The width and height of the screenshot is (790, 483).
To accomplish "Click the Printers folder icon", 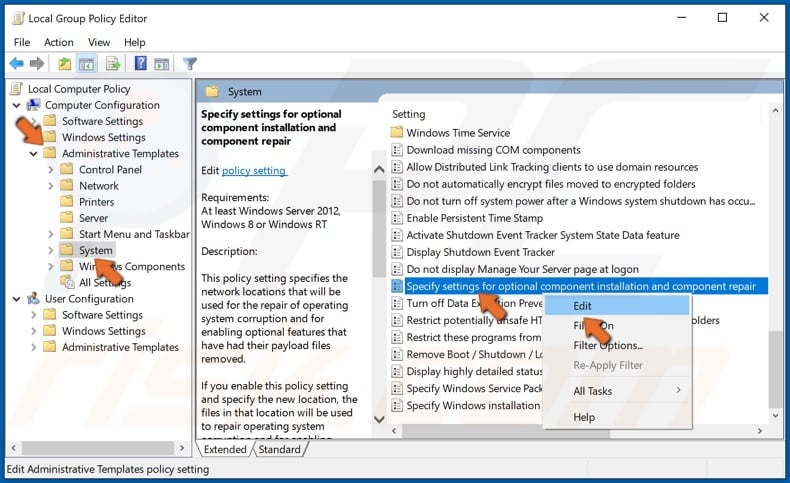I will (67, 201).
